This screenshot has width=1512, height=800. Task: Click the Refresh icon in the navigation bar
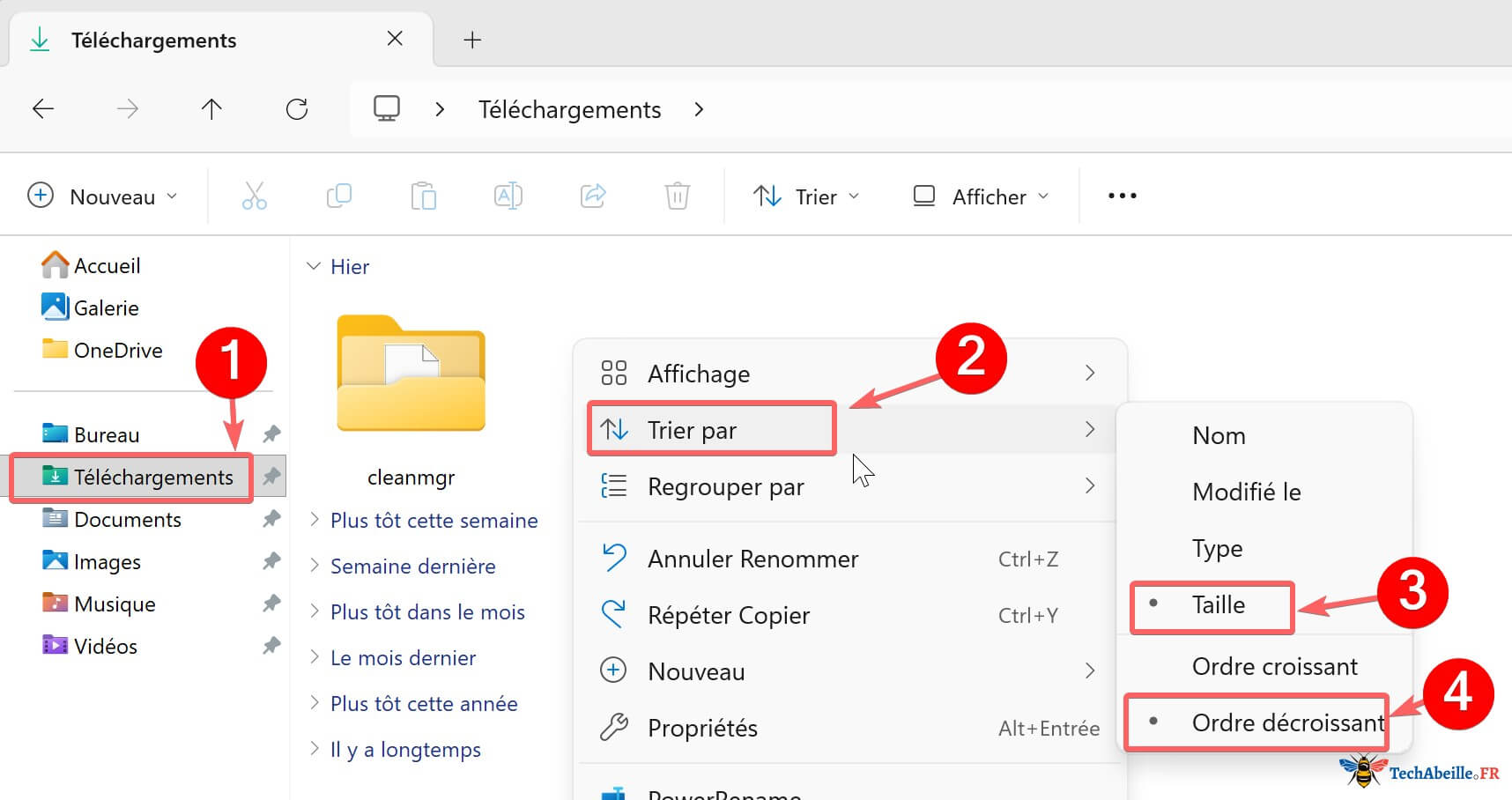pos(297,108)
